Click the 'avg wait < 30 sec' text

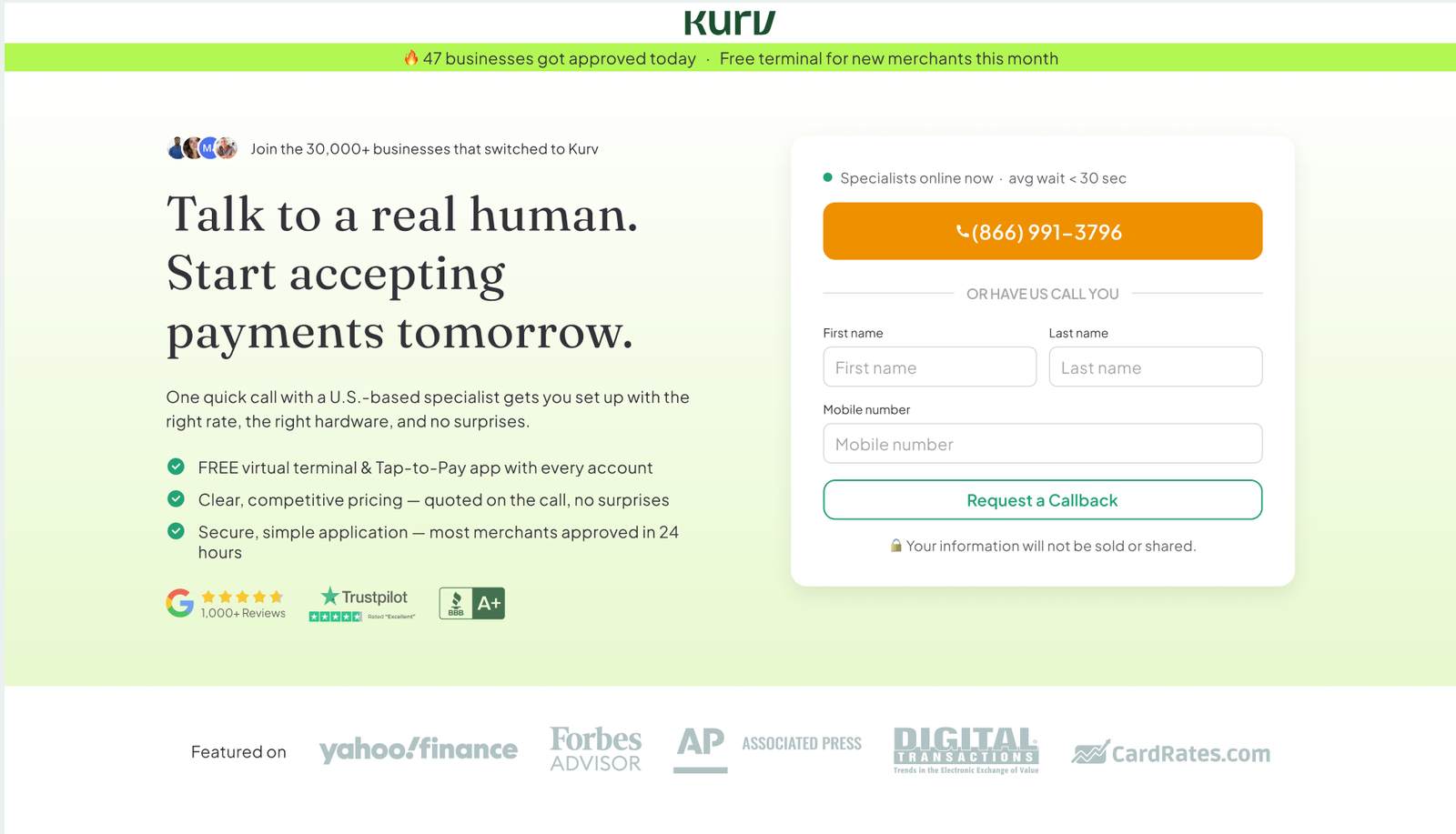tap(1067, 178)
